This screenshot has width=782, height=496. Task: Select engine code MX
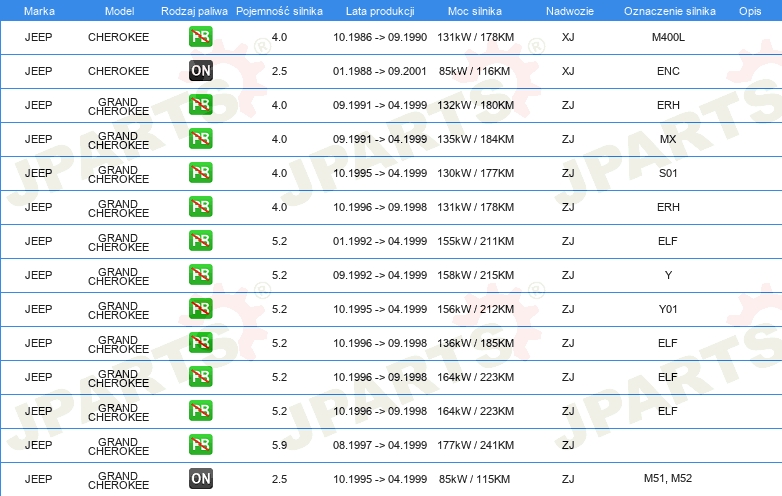tap(668, 139)
